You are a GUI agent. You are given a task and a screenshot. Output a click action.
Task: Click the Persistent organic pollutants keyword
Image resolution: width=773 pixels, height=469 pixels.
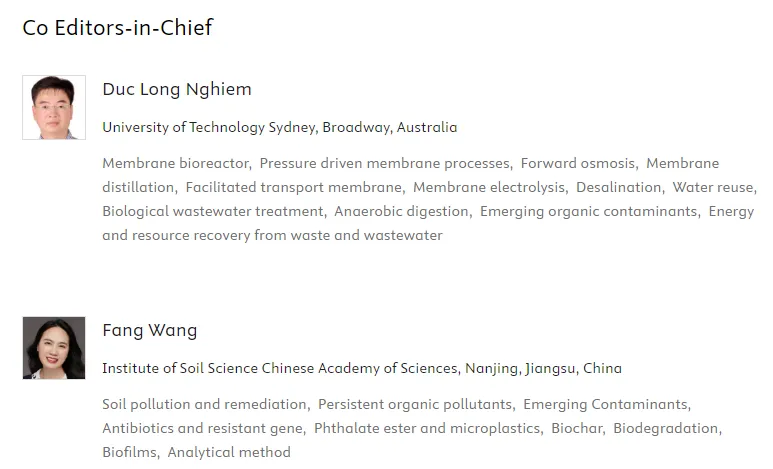(x=415, y=404)
